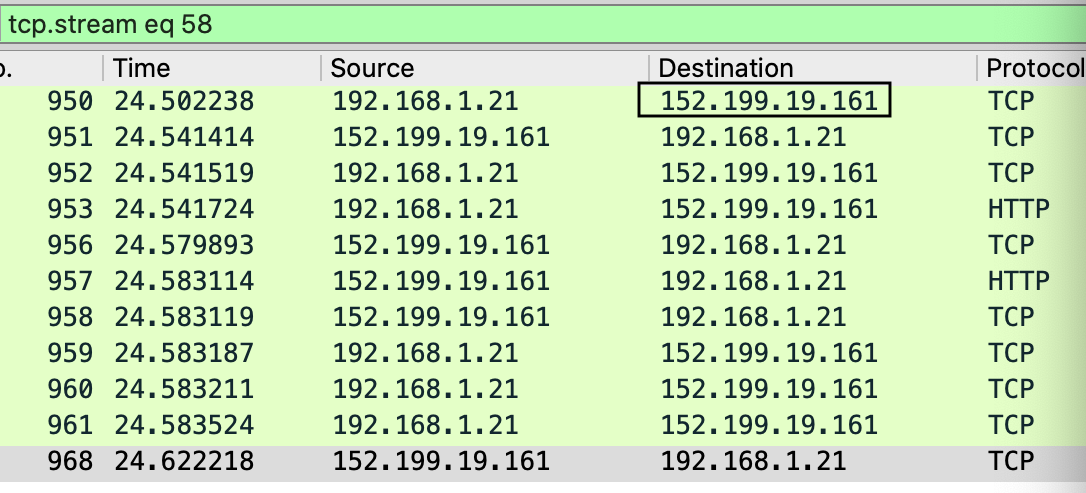Screen dimensions: 1086x493
Task: Click the destination address of packet 968
Action: click(753, 461)
